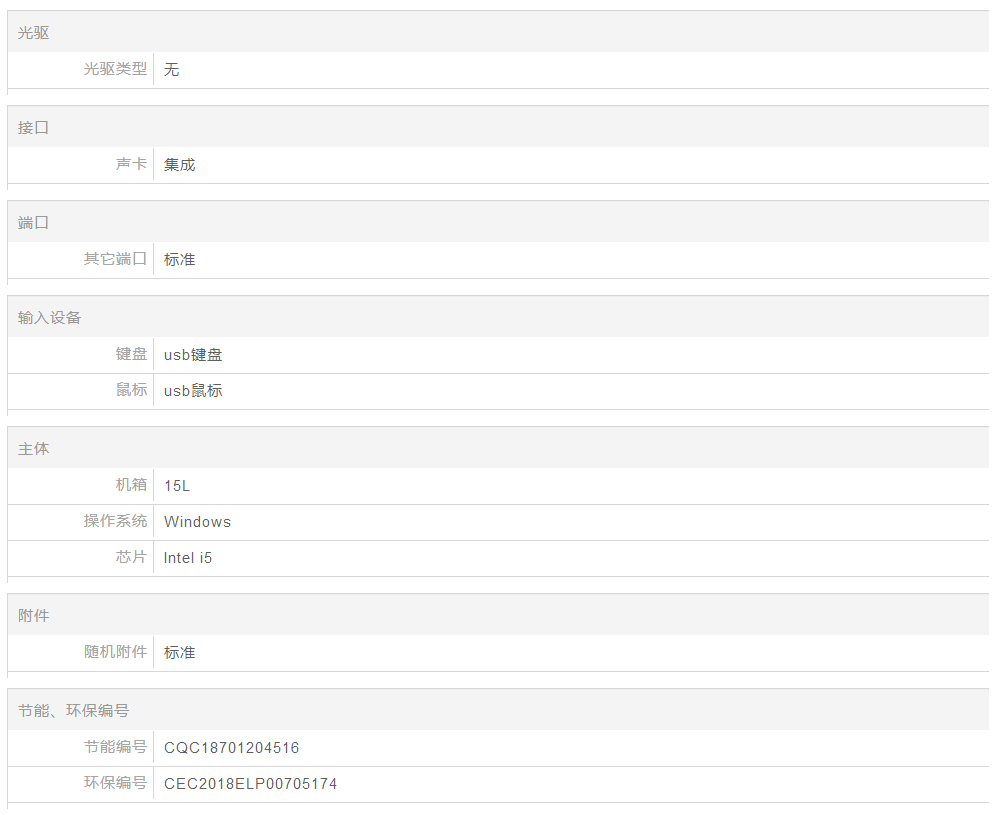Select the 机箱 value 15L
The width and height of the screenshot is (996, 815).
tap(177, 486)
